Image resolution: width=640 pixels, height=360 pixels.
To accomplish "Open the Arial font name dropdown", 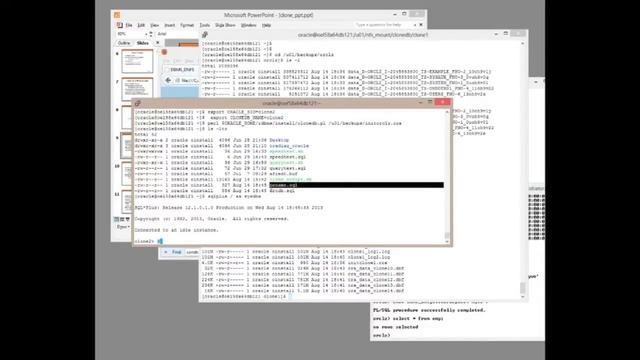I will coord(178,34).
